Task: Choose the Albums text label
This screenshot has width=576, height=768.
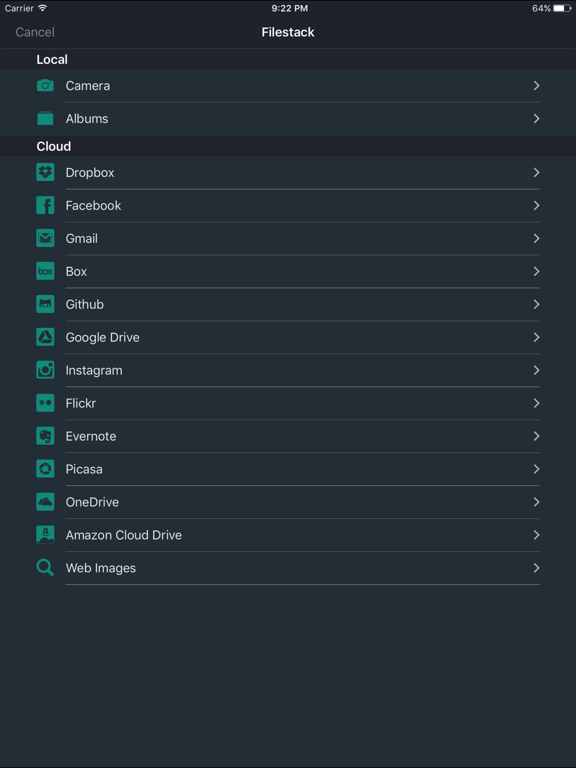Action: (x=87, y=118)
